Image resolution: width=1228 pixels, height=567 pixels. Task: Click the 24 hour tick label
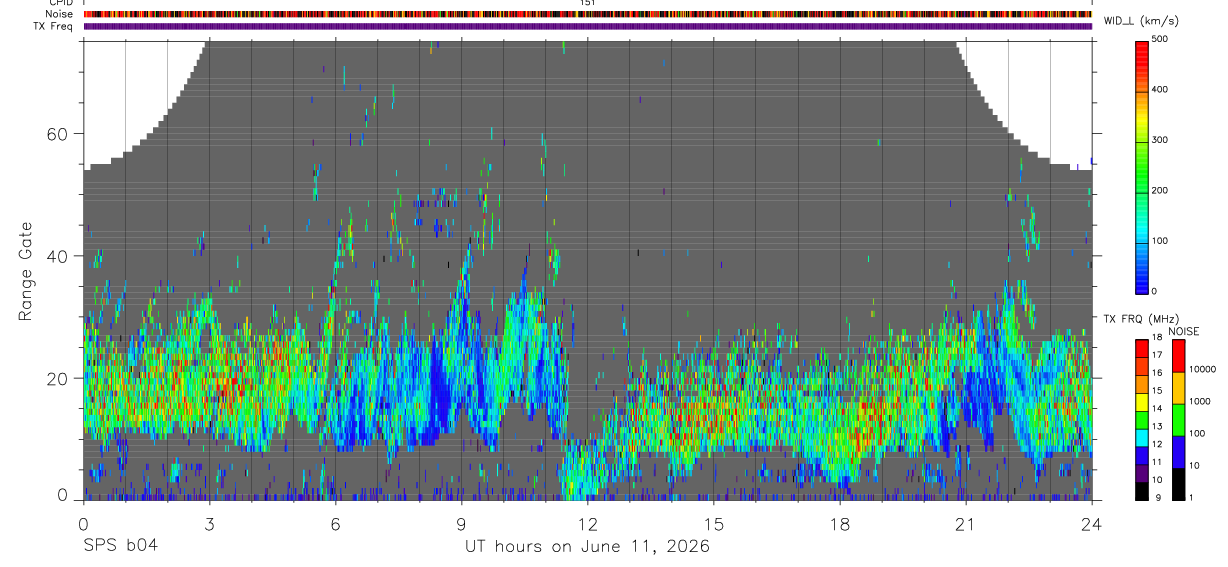(1091, 522)
